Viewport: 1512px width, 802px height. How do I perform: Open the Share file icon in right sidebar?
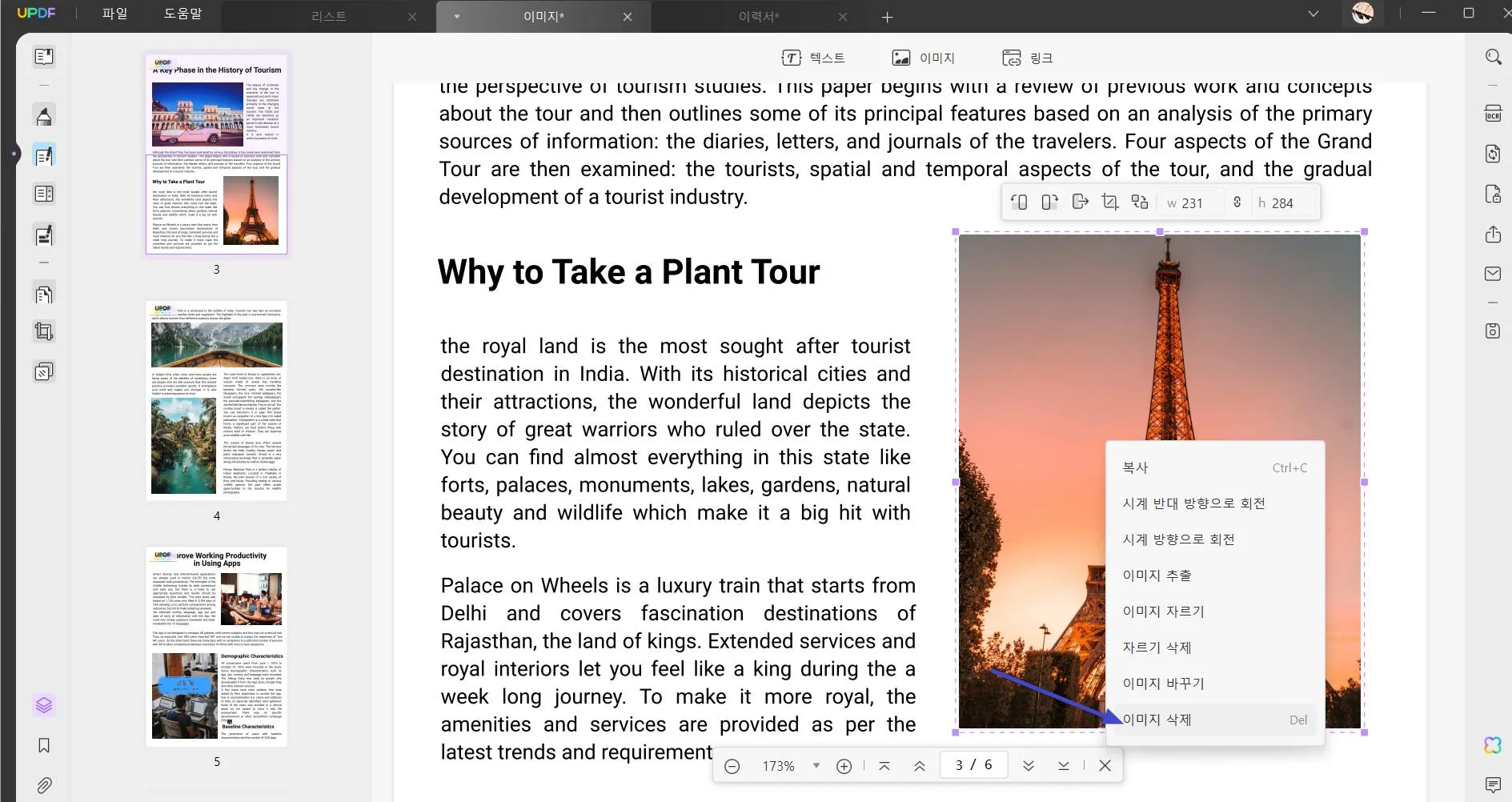[x=1493, y=234]
